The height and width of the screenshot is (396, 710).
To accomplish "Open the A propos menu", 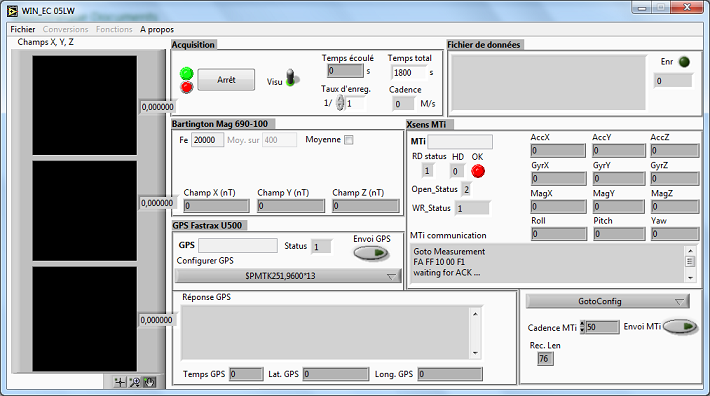I will (157, 29).
